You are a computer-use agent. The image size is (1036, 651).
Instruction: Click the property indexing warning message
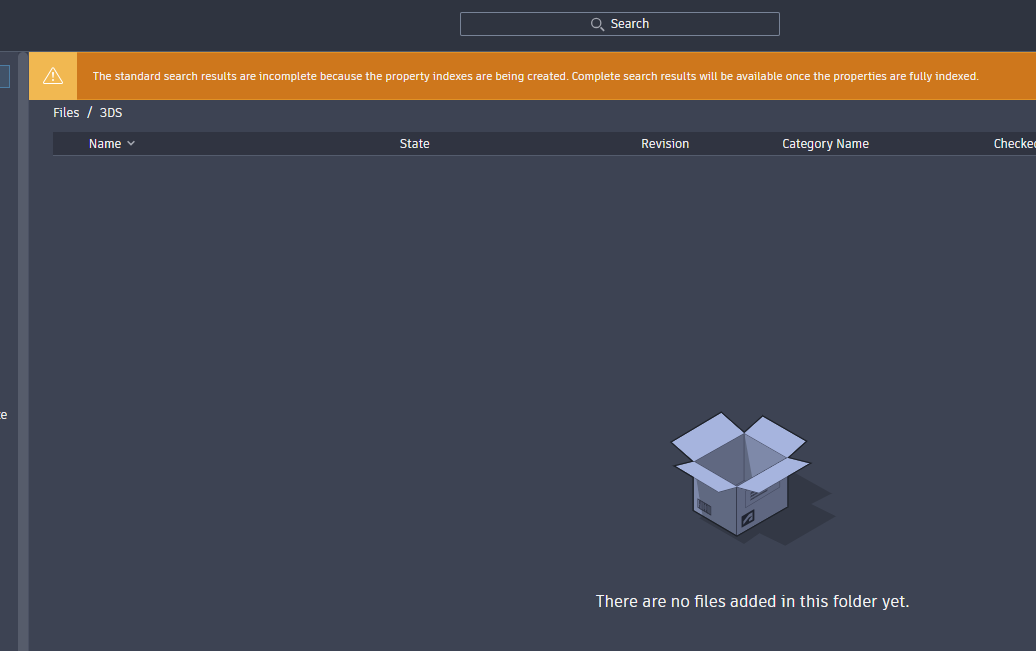point(536,75)
